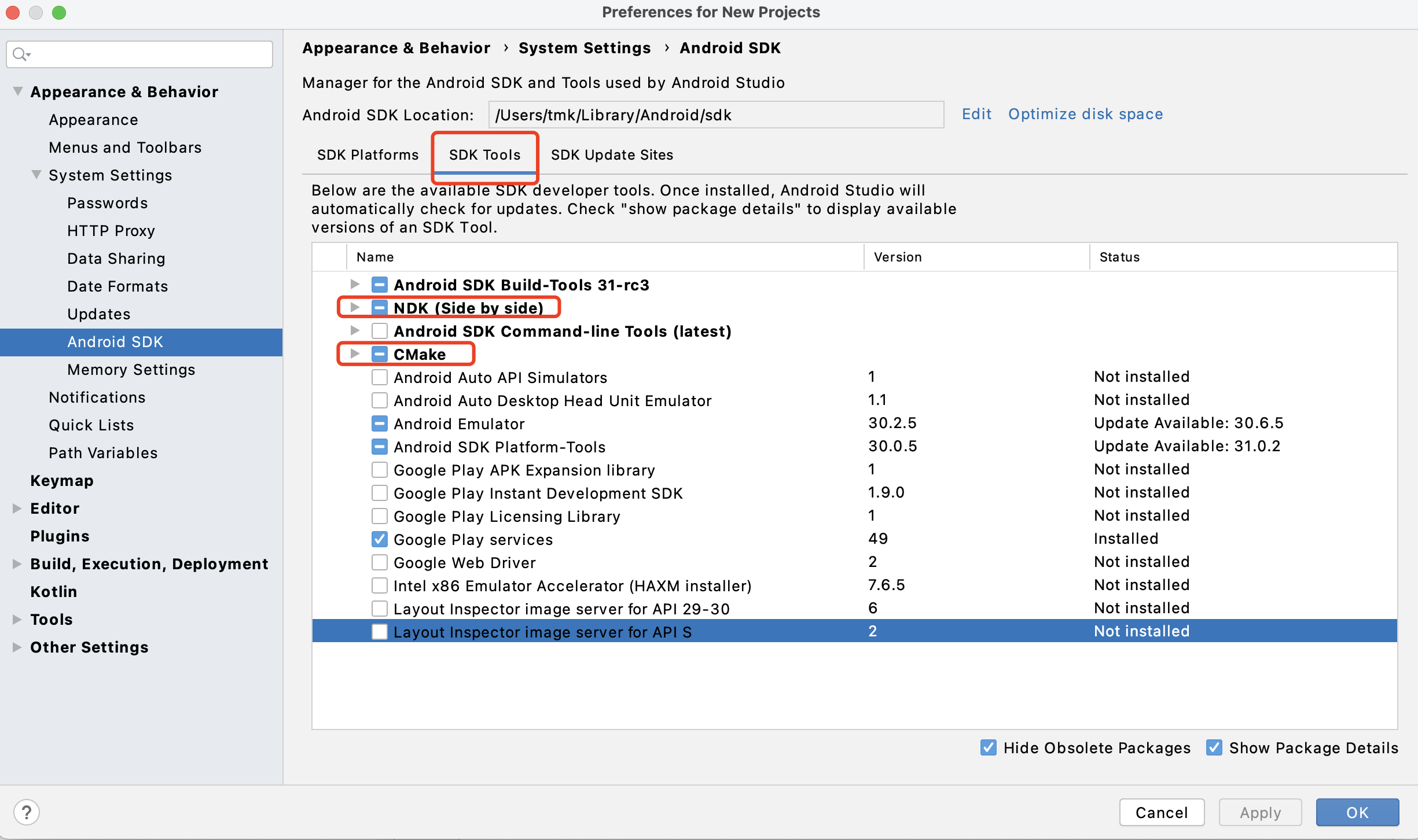Open the SDK Update Sites tab
The image size is (1418, 840).
point(612,154)
